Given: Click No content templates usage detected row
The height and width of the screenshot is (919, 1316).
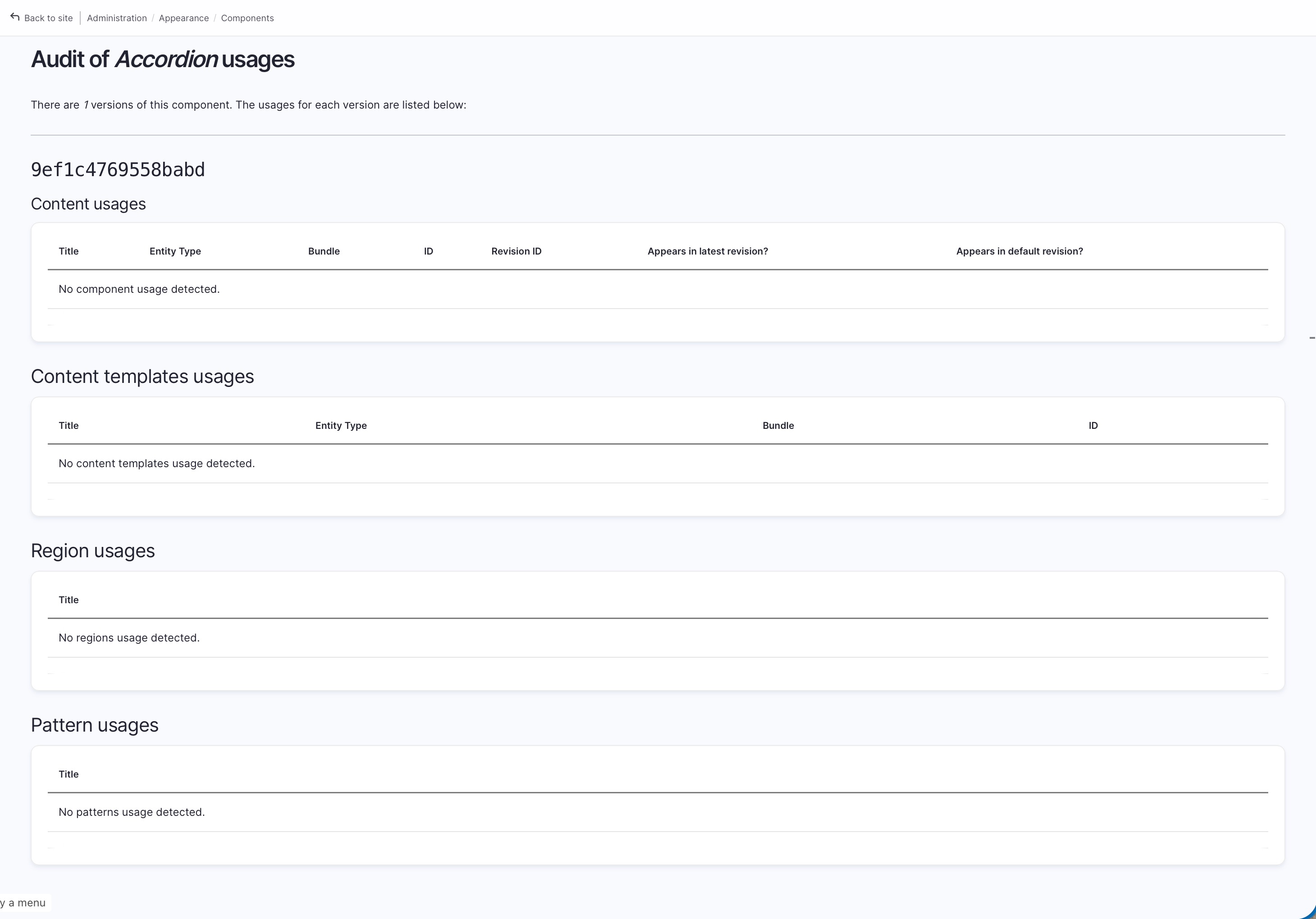Looking at the screenshot, I should [x=658, y=464].
